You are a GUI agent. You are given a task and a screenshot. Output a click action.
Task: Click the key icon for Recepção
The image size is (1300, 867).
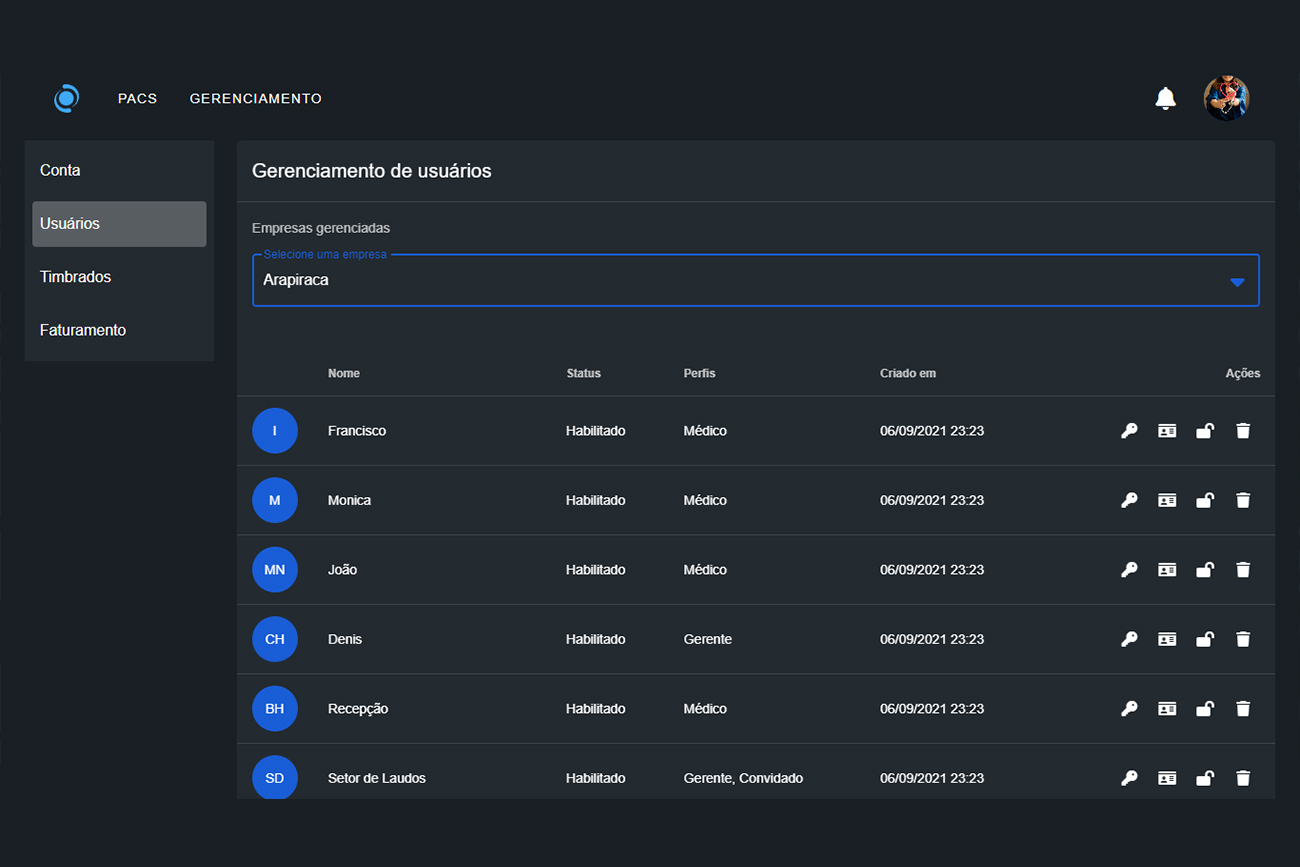[x=1129, y=709]
